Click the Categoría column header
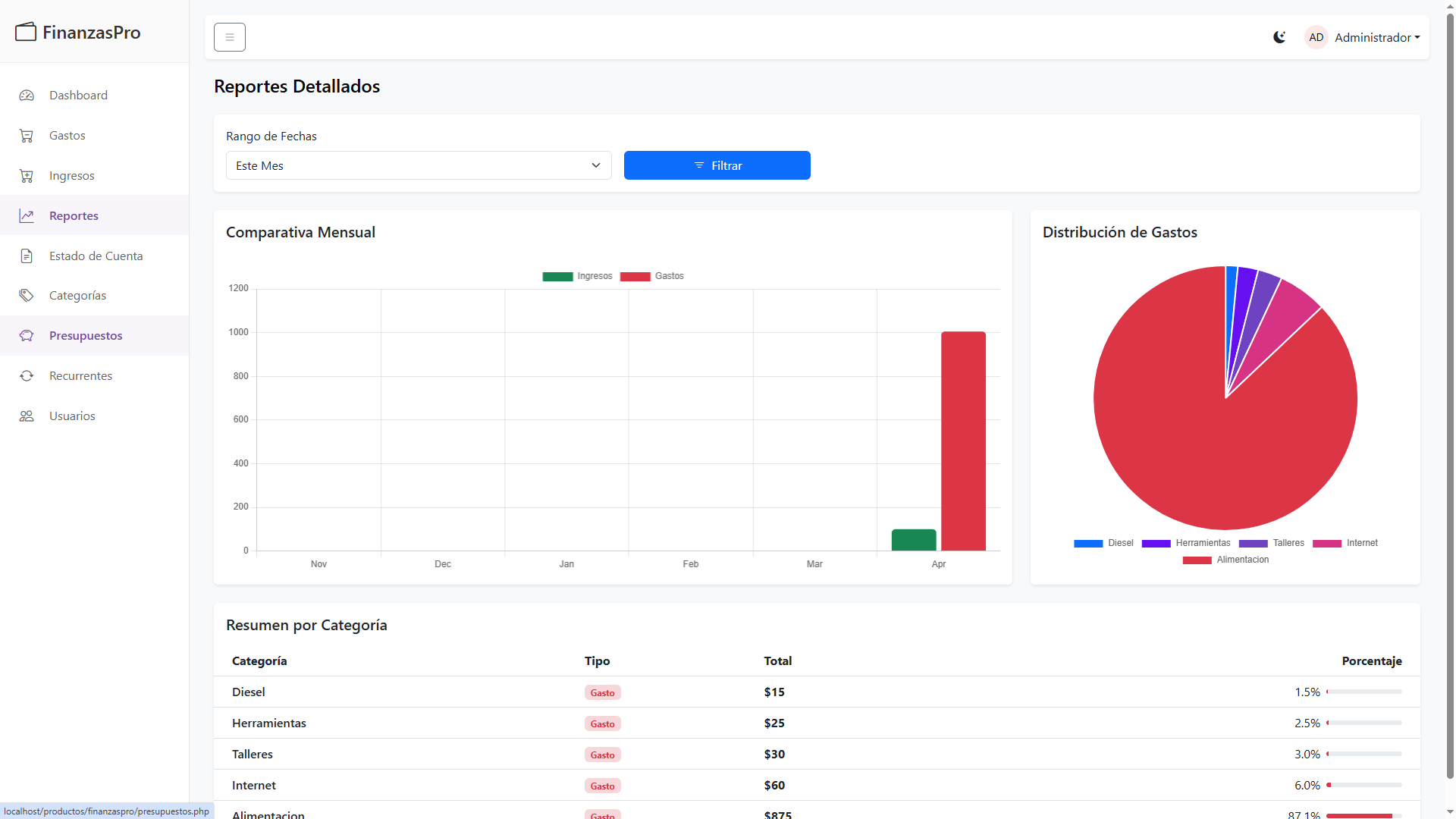This screenshot has width=1456, height=819. pos(259,661)
